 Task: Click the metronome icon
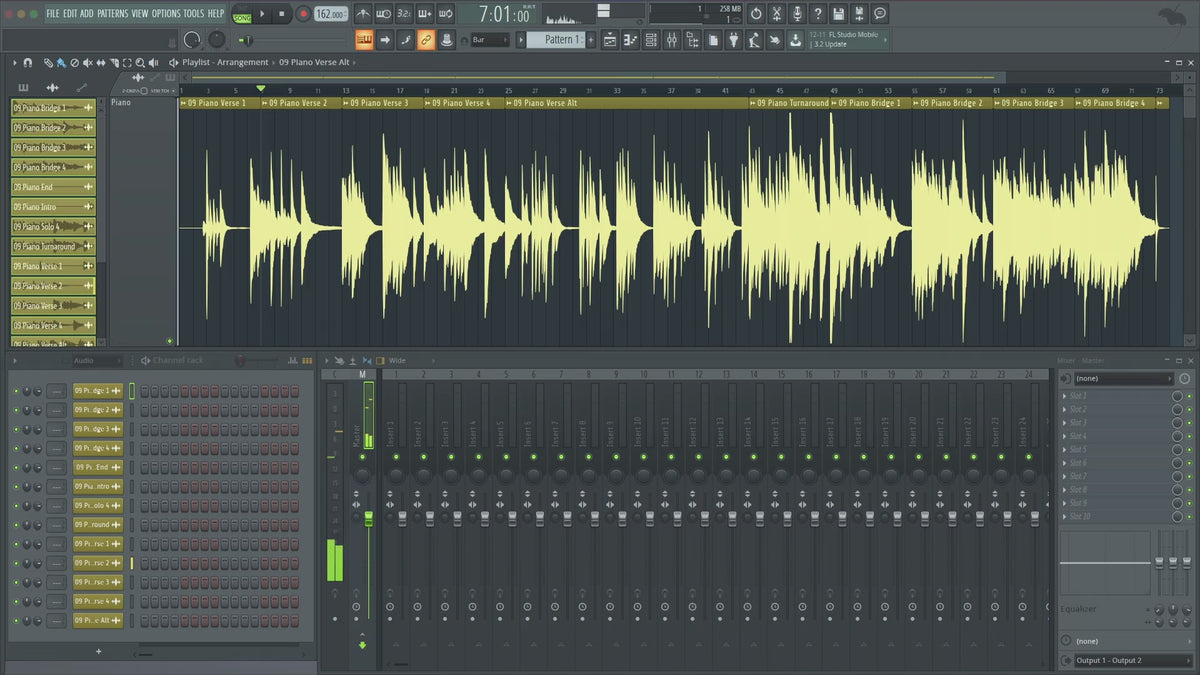click(361, 14)
